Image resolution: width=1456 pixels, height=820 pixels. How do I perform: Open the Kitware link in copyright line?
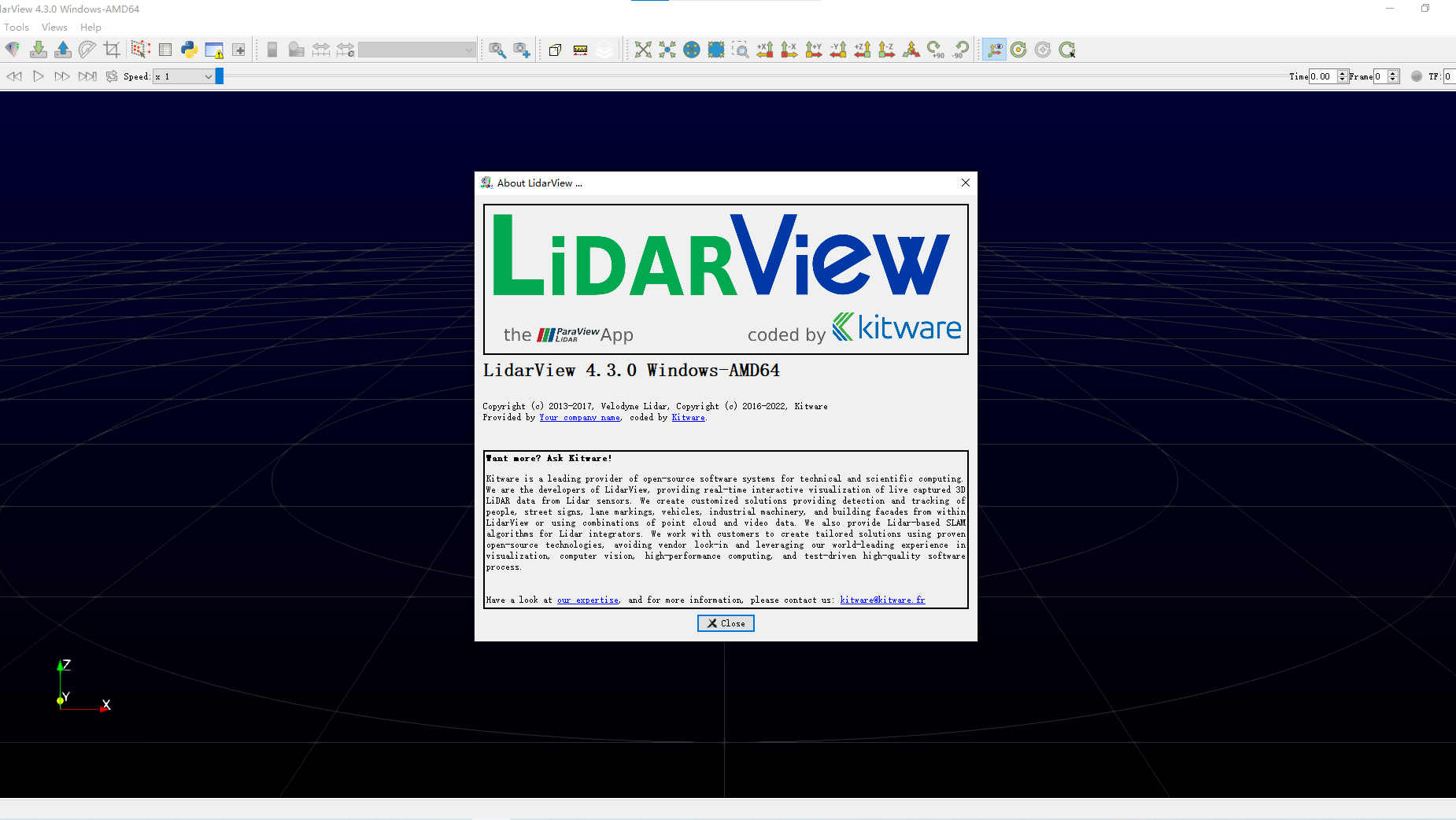[x=688, y=418]
